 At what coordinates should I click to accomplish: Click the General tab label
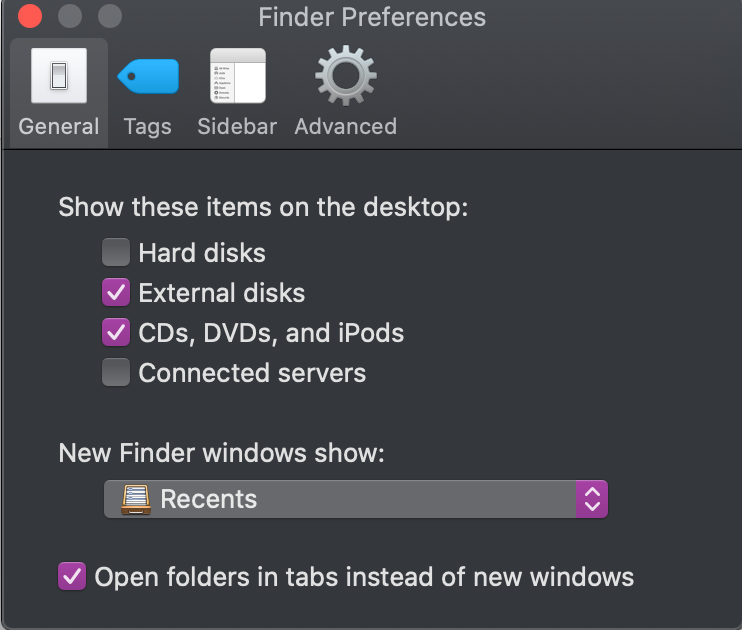[x=59, y=126]
